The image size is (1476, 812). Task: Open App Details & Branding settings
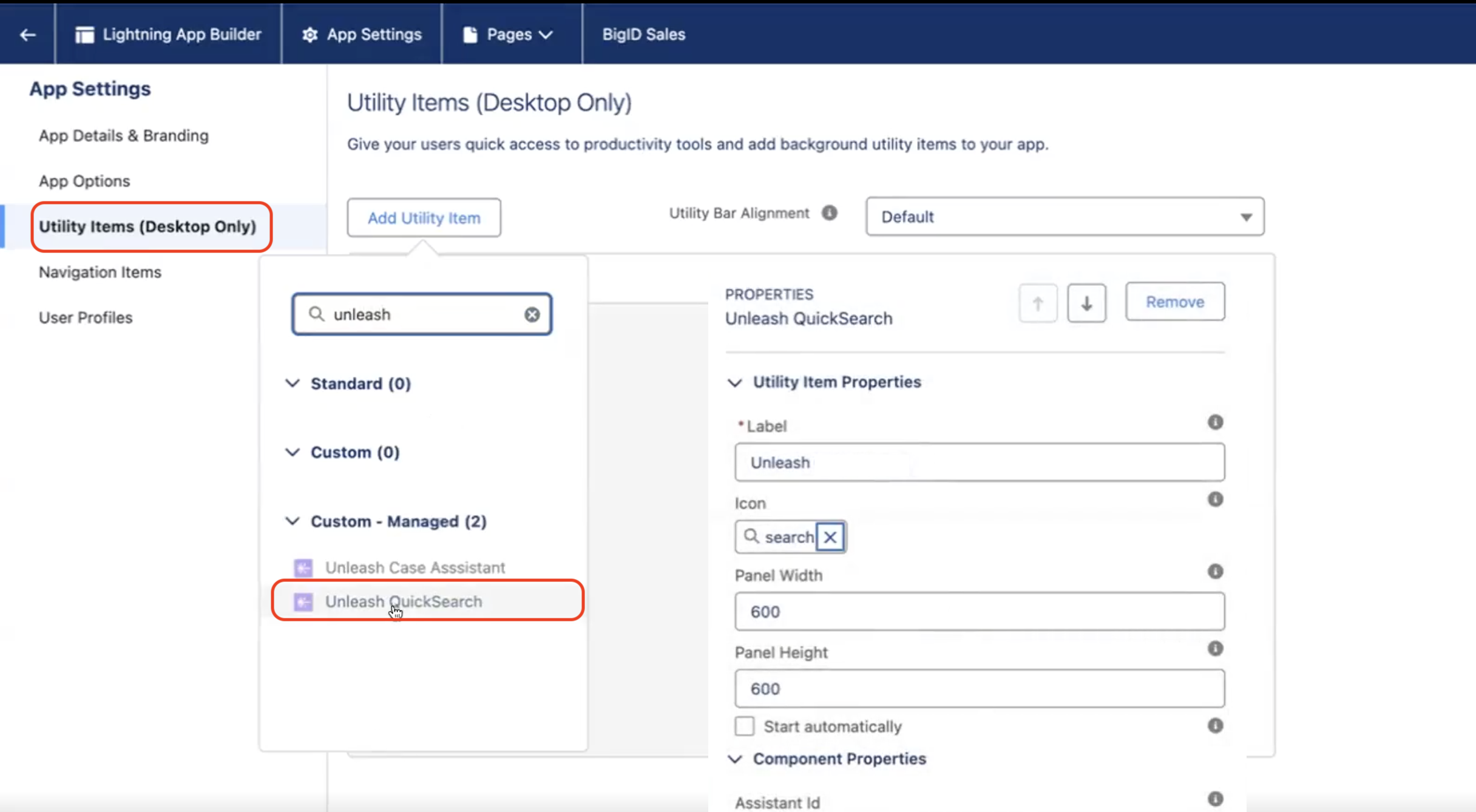point(124,135)
